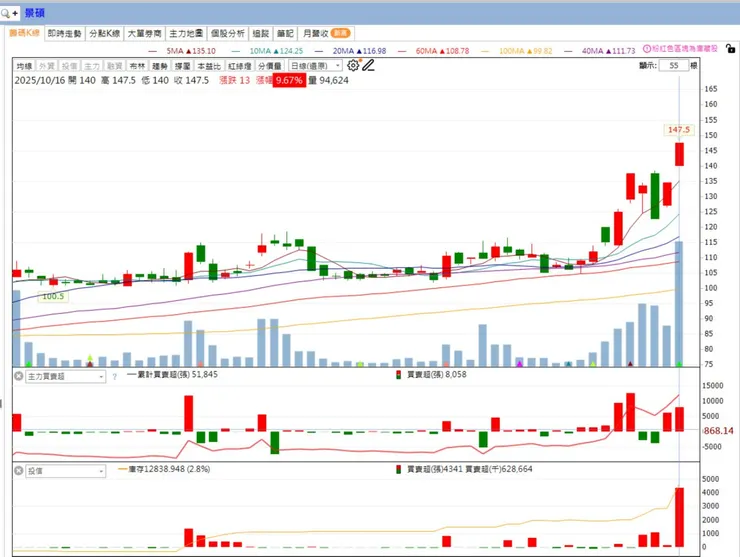Open the 投信 indicator dropdown in bottom panel
This screenshot has height=557, width=740.
point(65,471)
